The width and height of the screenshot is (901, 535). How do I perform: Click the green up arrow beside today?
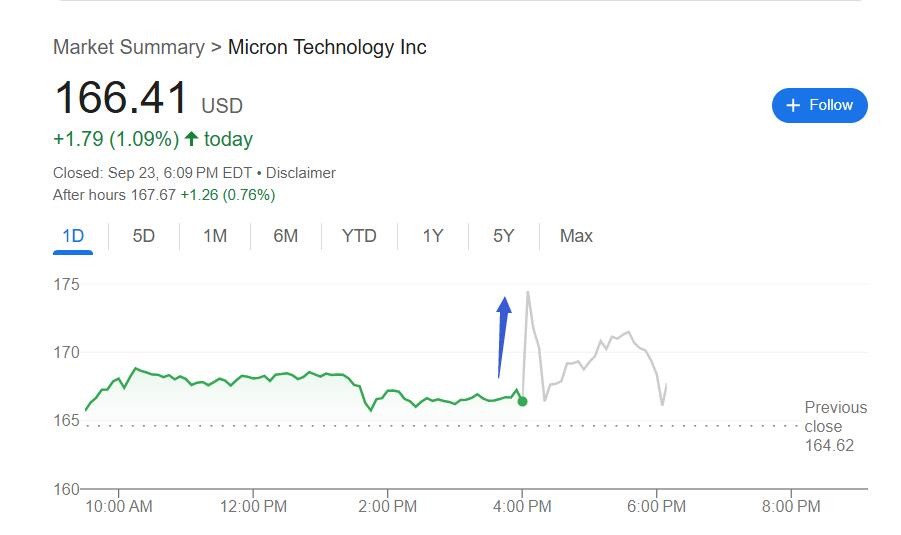(x=191, y=139)
